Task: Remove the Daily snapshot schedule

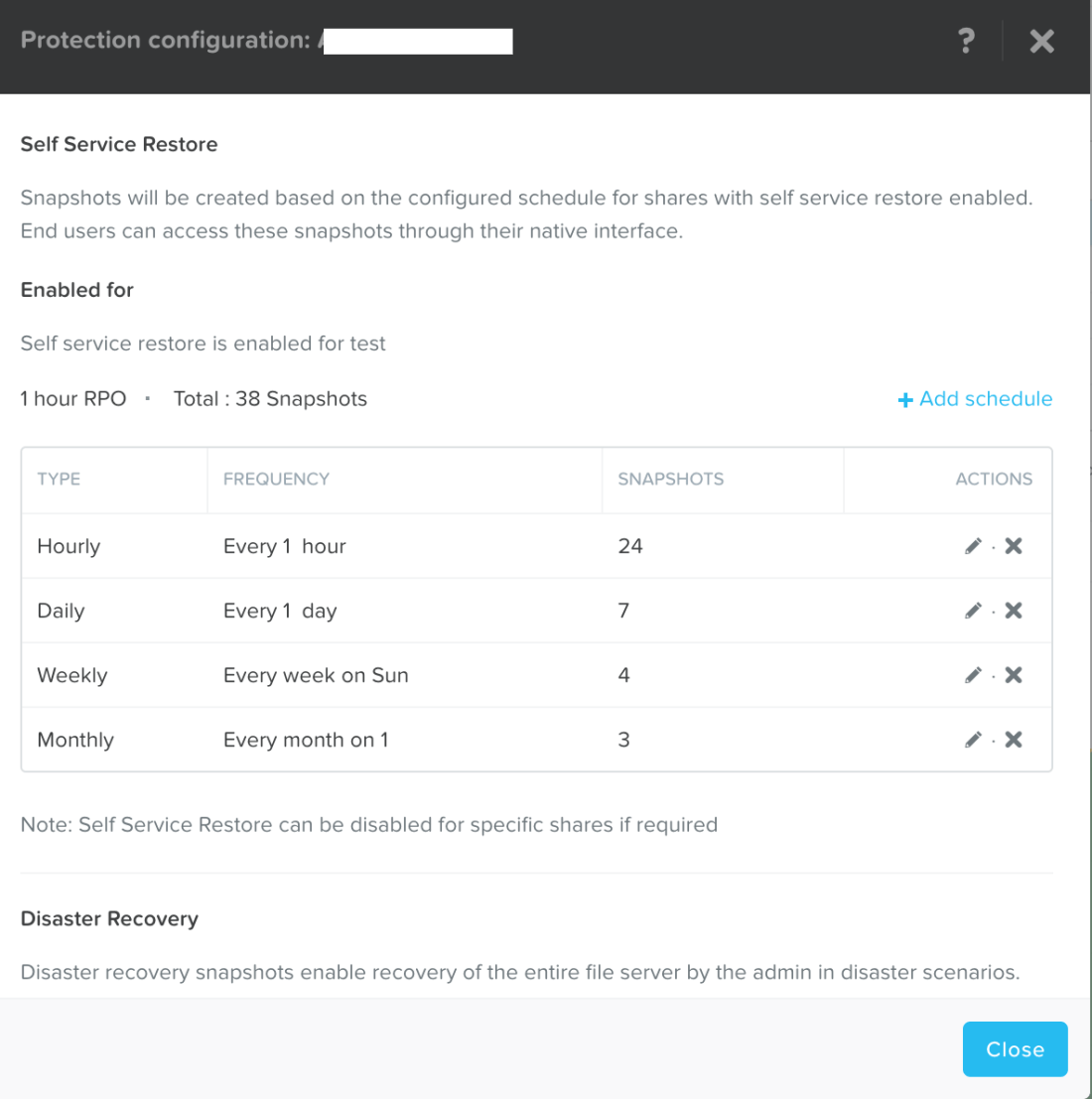Action: [1014, 611]
